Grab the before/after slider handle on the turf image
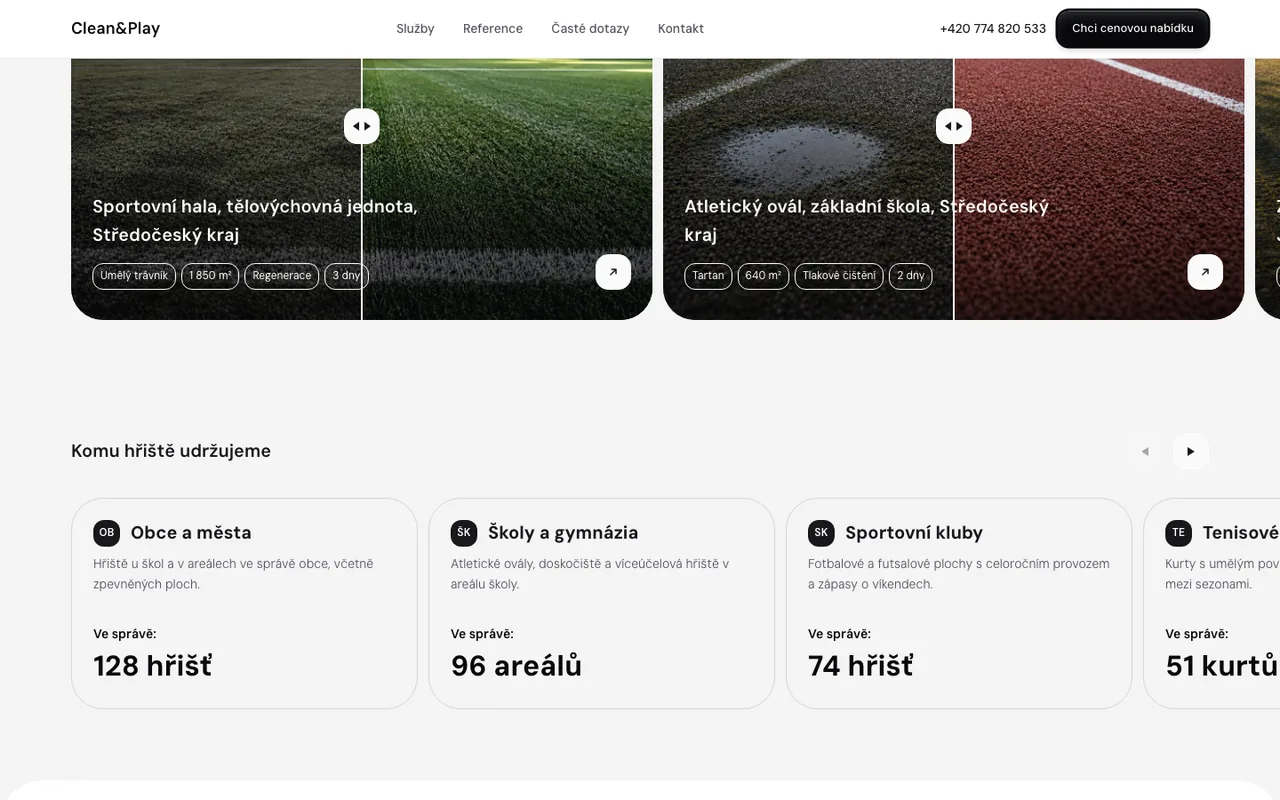The height and width of the screenshot is (800, 1280). click(362, 126)
